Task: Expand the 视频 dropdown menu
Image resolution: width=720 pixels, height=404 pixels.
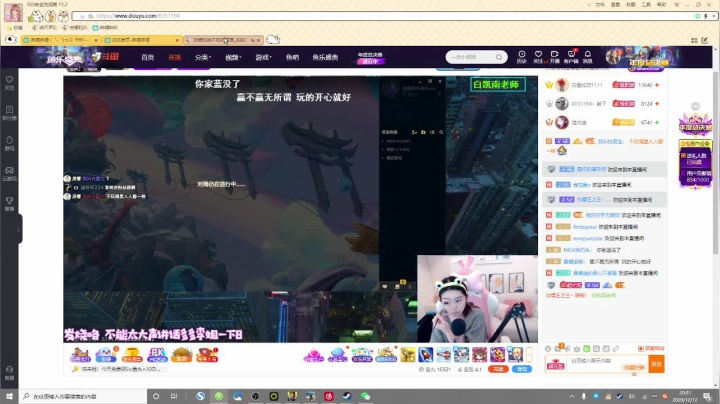Action: pyautogui.click(x=233, y=57)
